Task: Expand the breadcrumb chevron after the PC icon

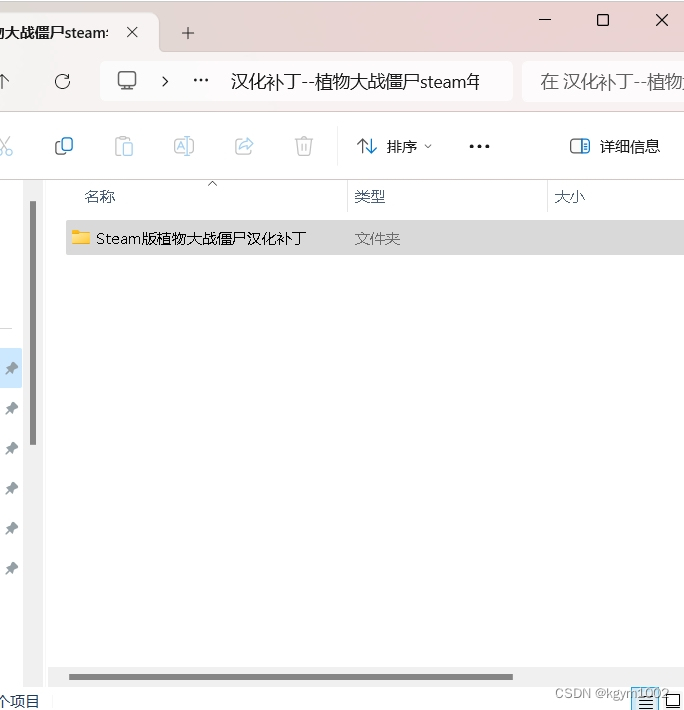Action: coord(165,82)
